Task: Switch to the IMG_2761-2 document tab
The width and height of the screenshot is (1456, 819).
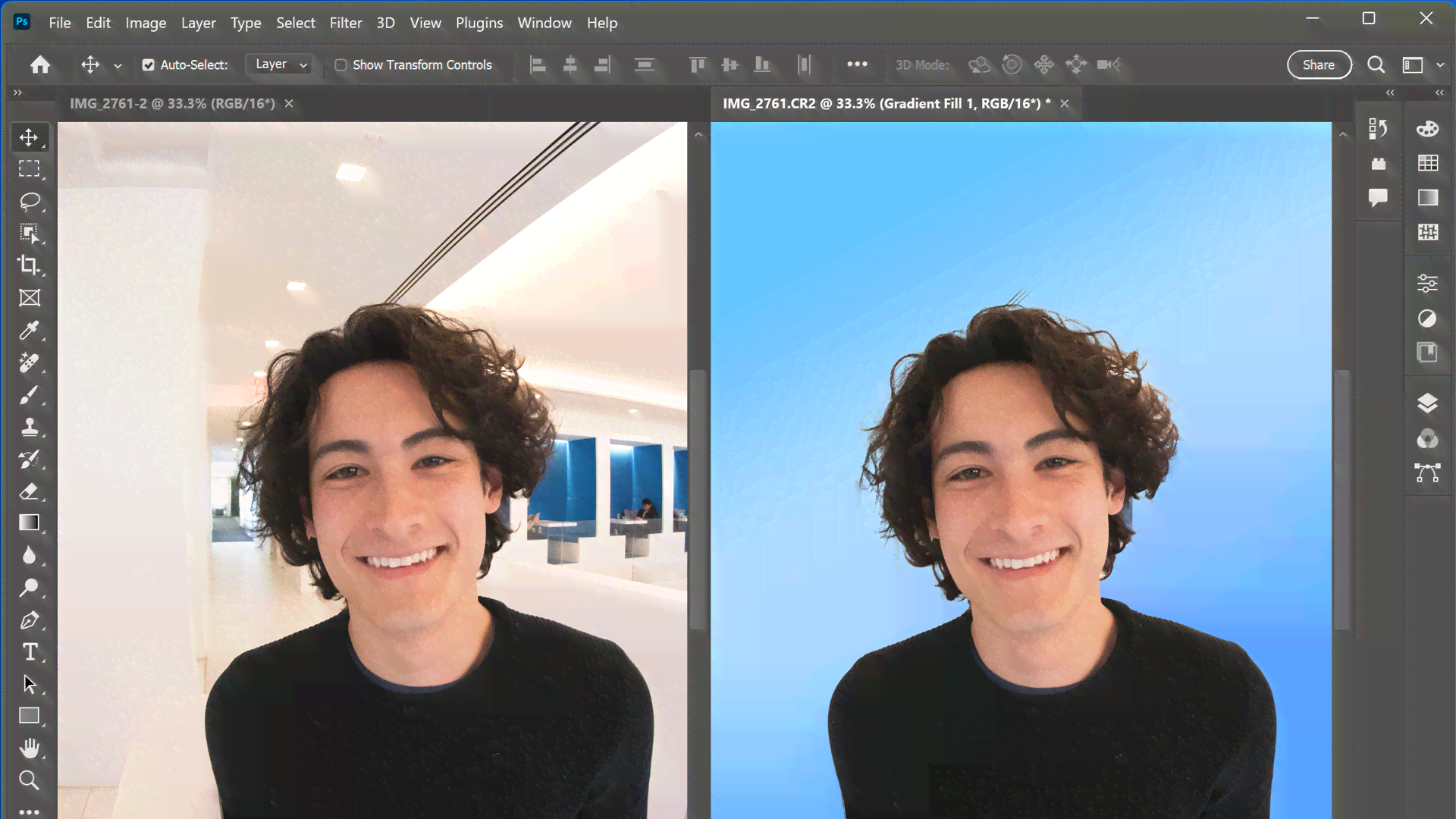Action: 173,104
